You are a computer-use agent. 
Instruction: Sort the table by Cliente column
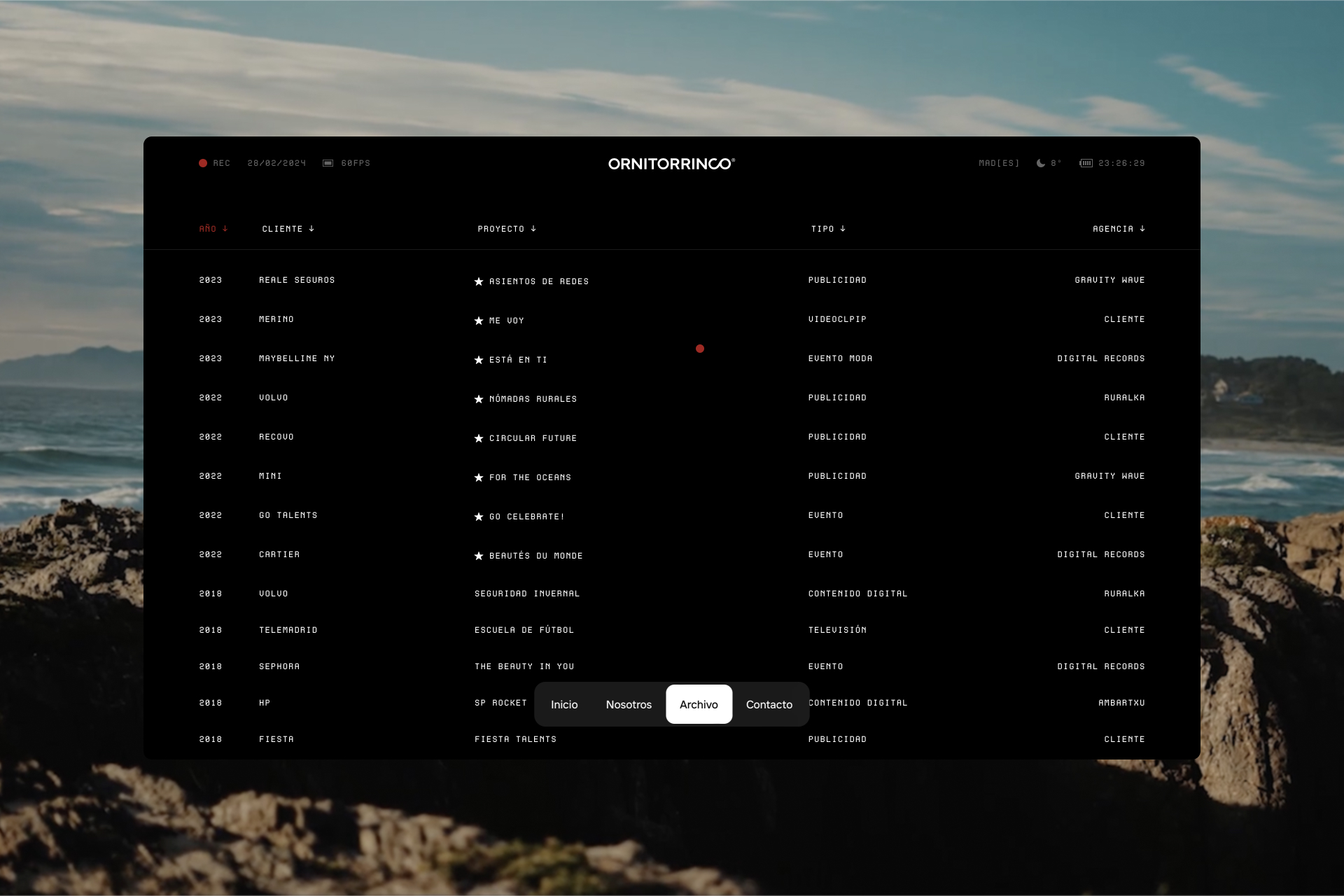click(x=288, y=229)
